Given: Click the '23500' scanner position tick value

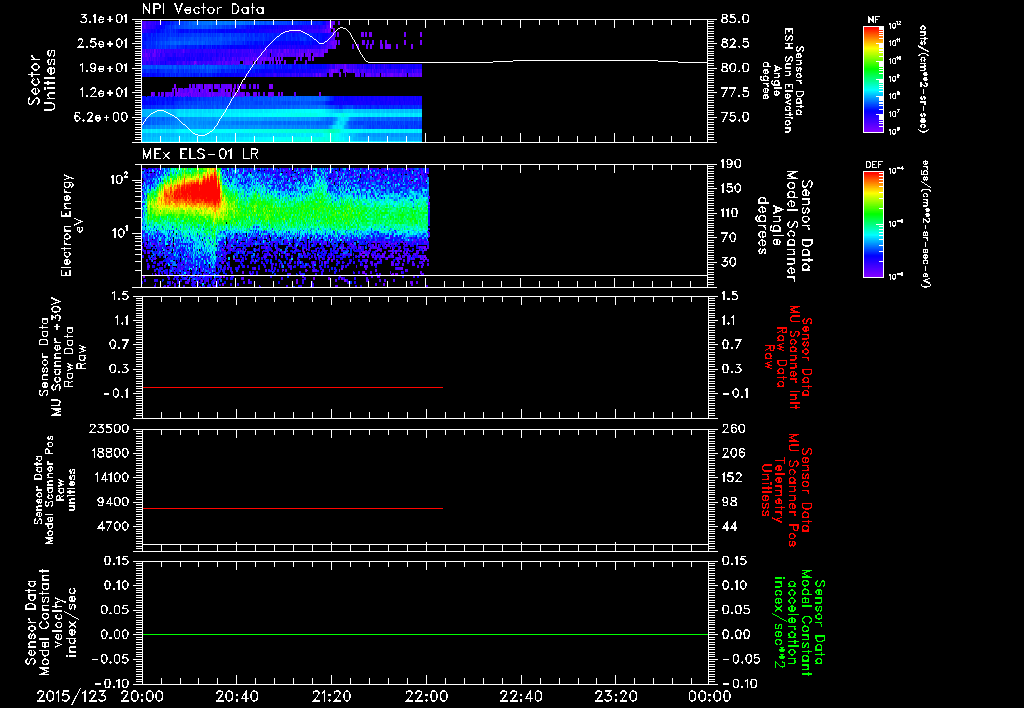Looking at the screenshot, I should [110, 428].
